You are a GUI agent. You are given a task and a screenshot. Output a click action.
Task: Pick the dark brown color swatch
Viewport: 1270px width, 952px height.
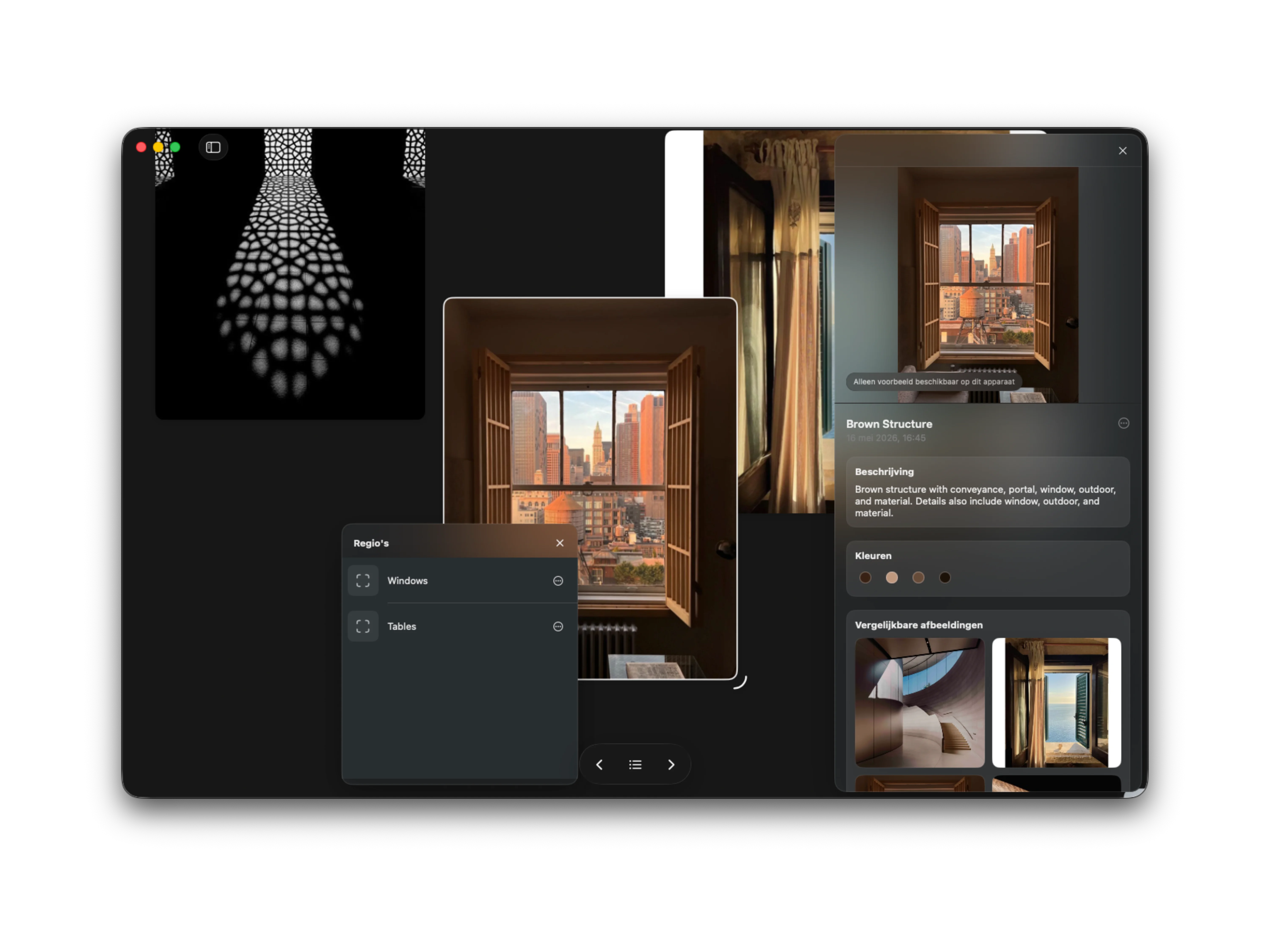(865, 578)
